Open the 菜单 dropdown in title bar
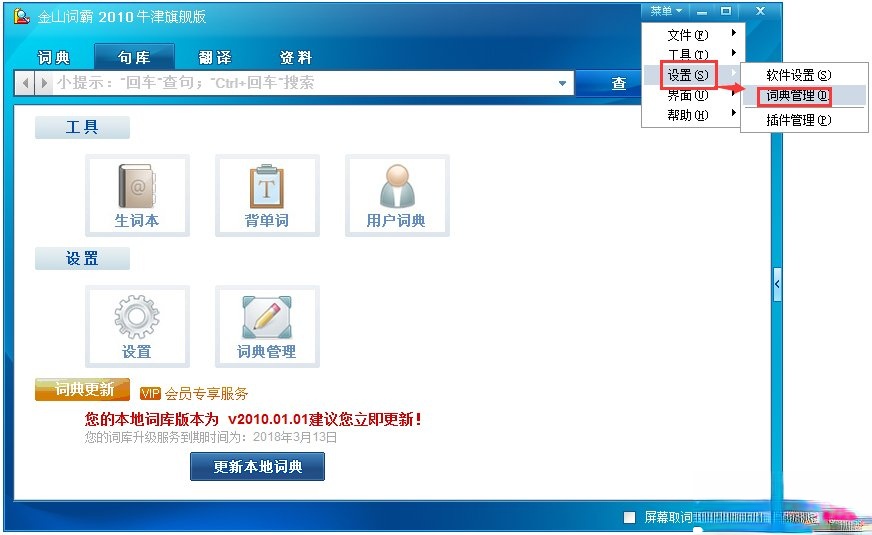Image resolution: width=872 pixels, height=535 pixels. pyautogui.click(x=666, y=11)
